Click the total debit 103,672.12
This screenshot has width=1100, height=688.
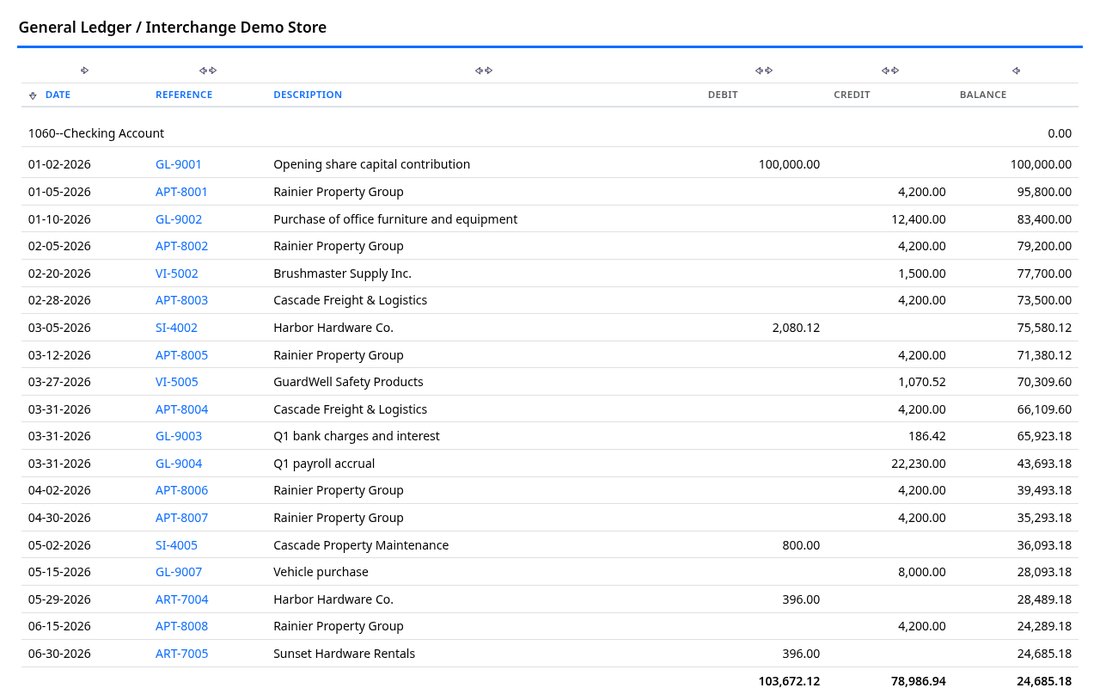tap(789, 681)
